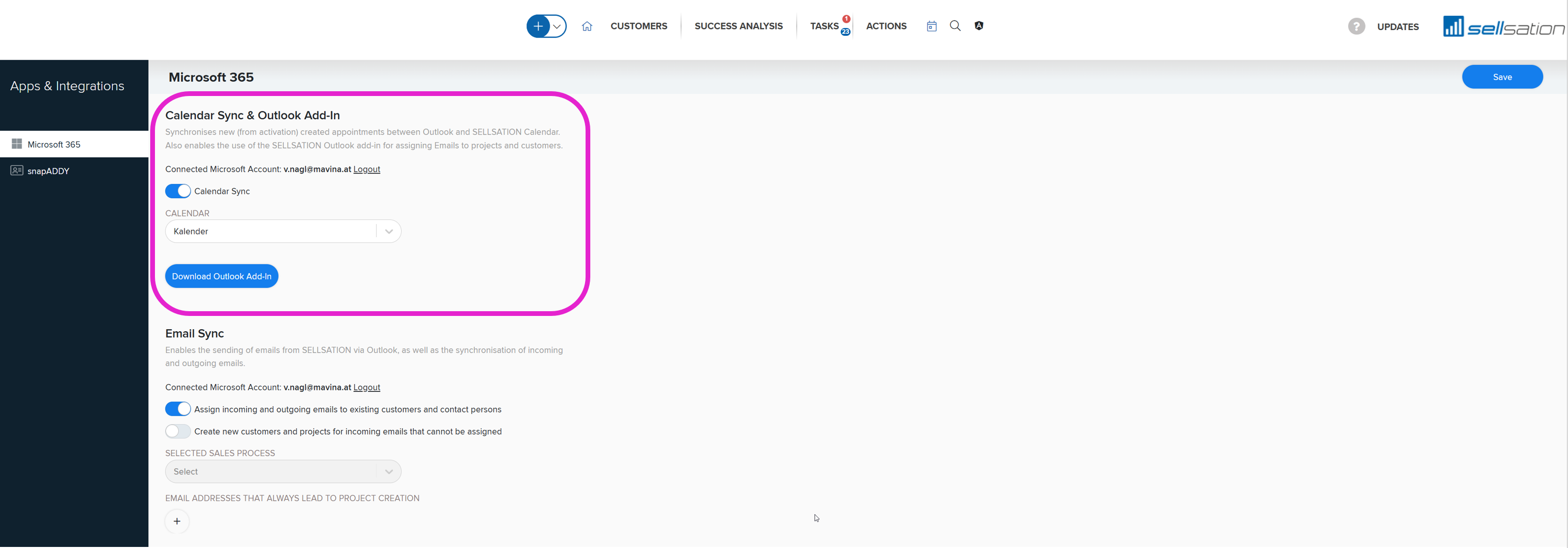The height and width of the screenshot is (548, 1568).
Task: Log out of the Calendar Sync Microsoft account
Action: pyautogui.click(x=366, y=169)
